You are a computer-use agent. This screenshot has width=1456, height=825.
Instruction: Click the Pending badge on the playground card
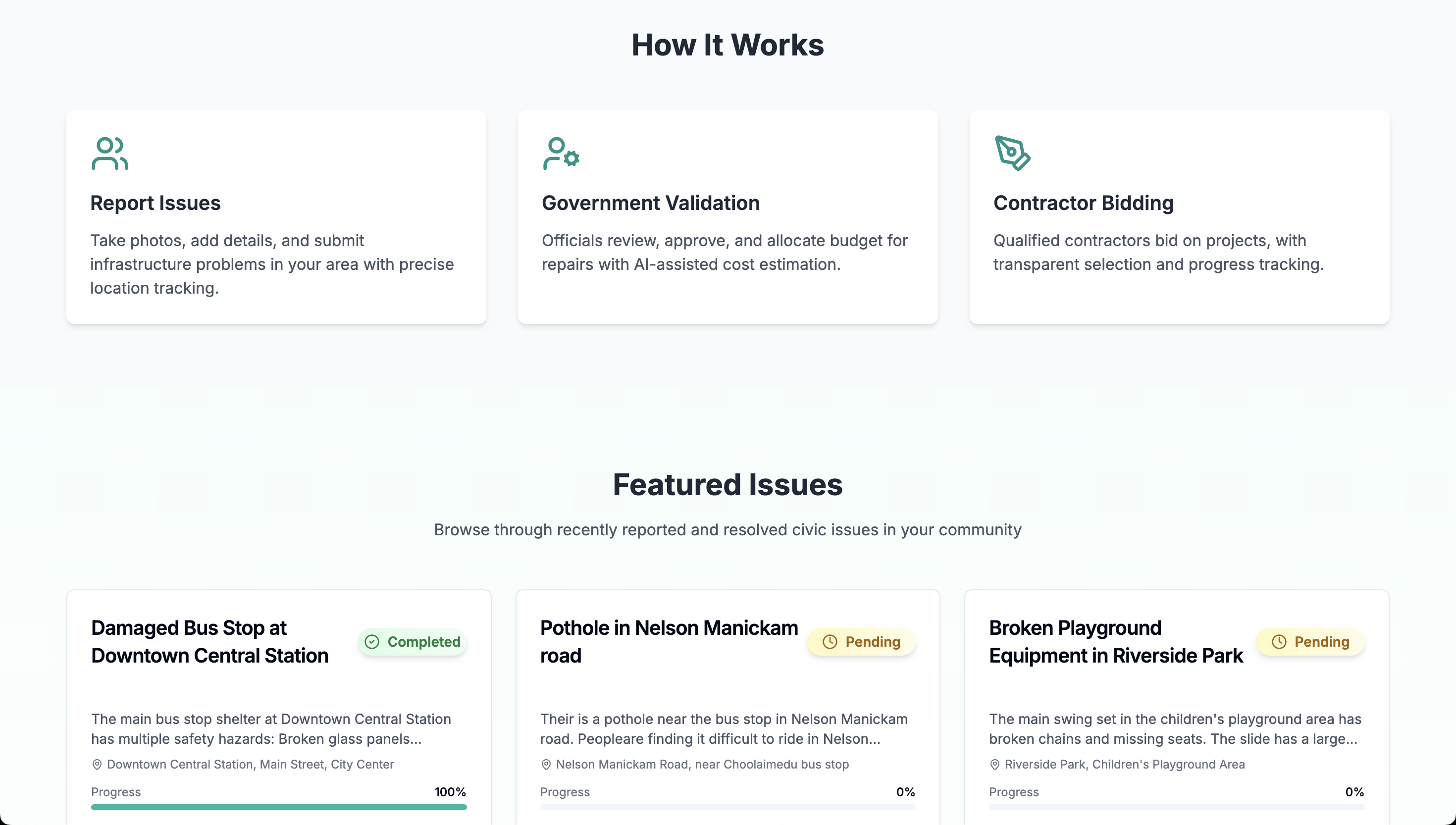coord(1310,641)
